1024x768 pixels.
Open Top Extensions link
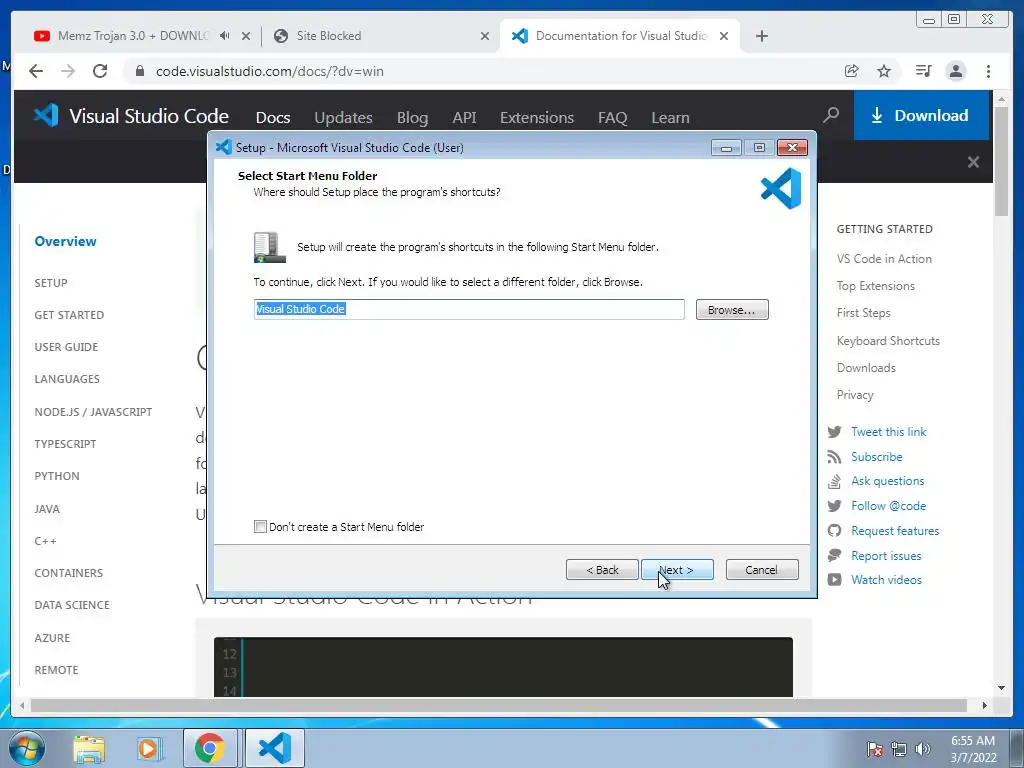tap(876, 286)
